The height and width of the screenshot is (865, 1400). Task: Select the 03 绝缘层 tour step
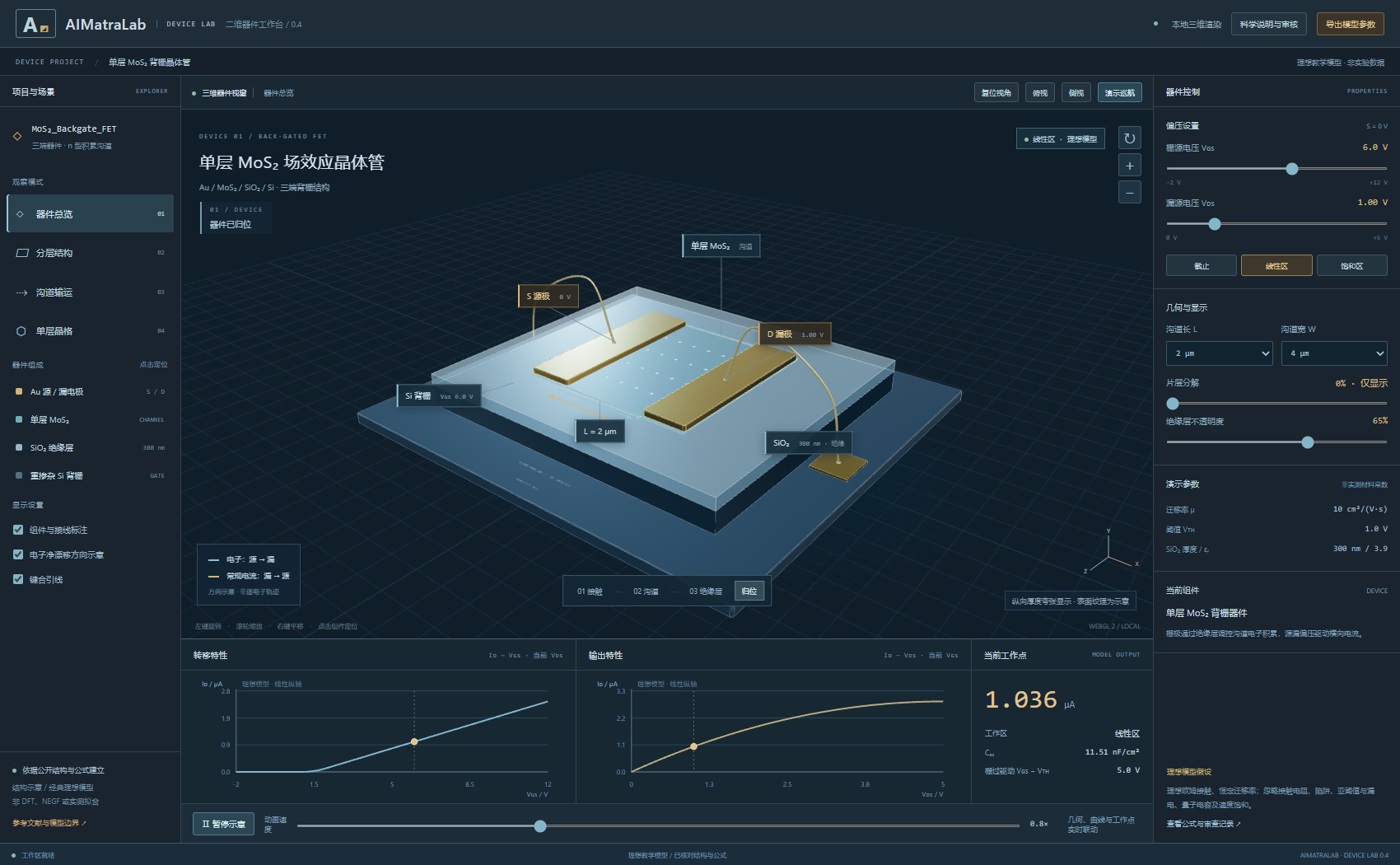706,591
